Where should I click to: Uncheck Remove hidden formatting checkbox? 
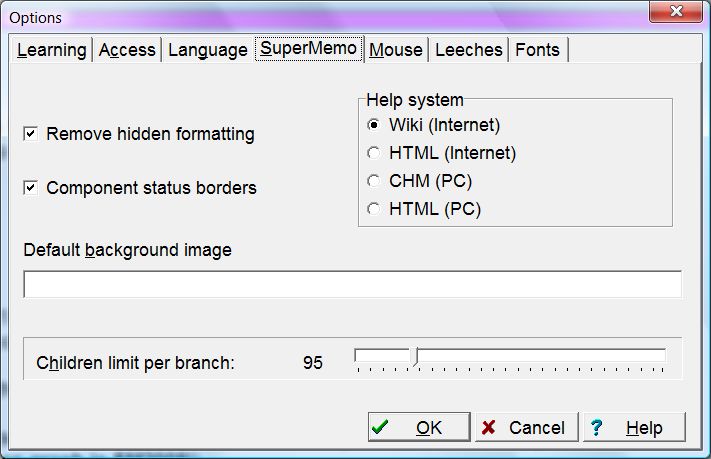[31, 133]
